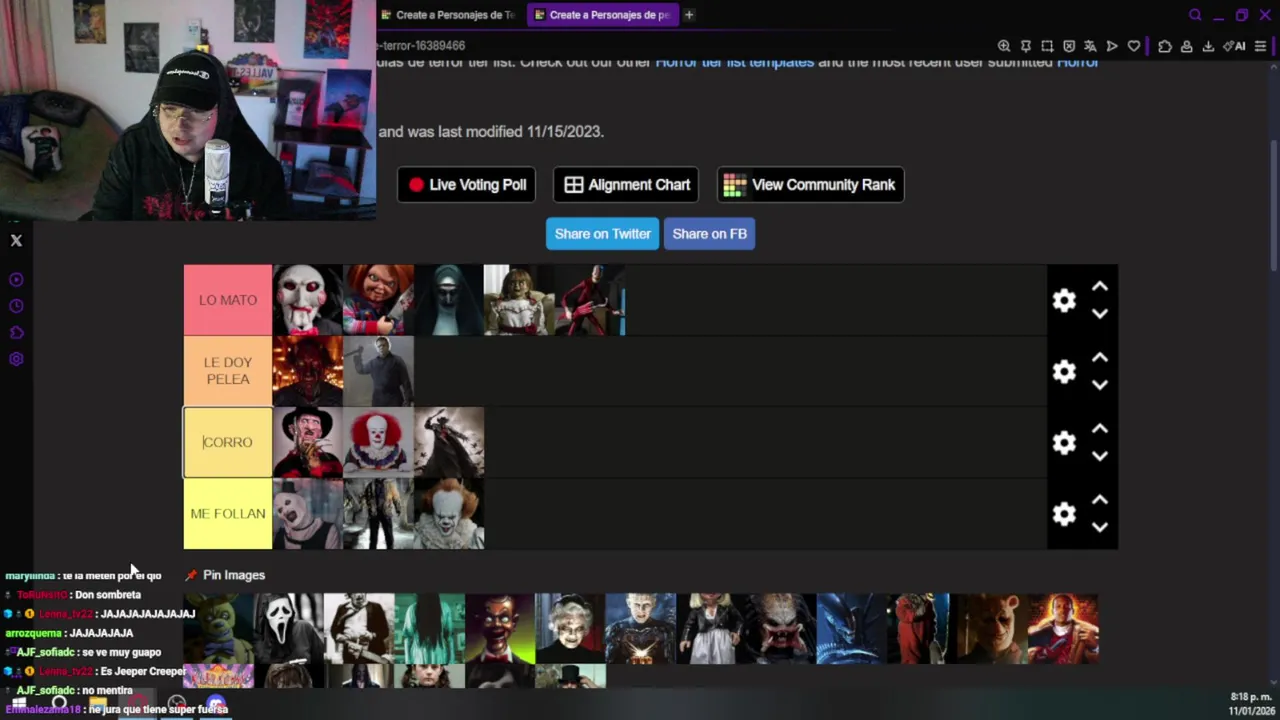Move ME FOLLAN tier up
Viewport: 1280px width, 720px height.
[1100, 500]
